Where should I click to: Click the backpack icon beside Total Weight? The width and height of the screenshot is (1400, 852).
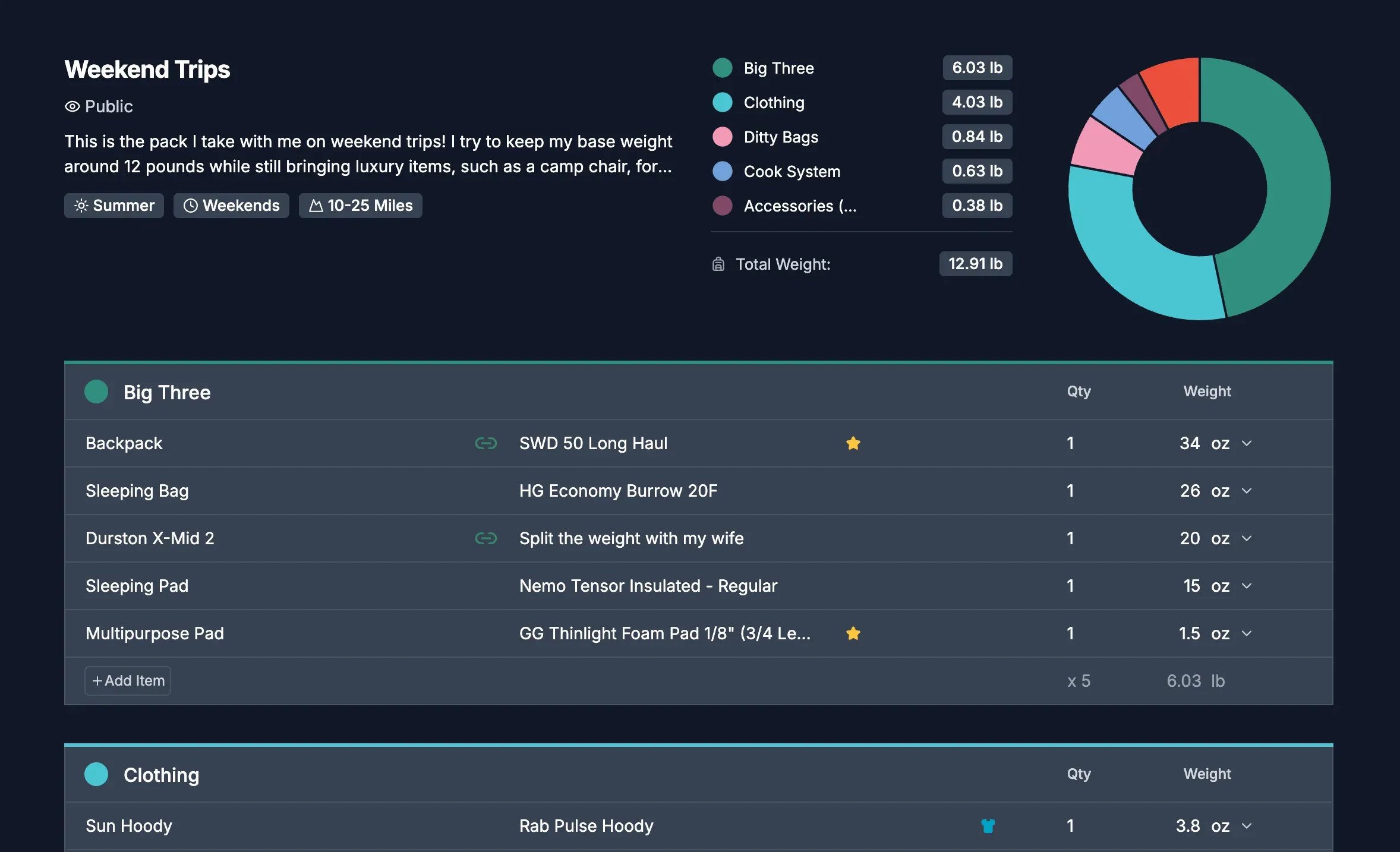click(x=718, y=264)
